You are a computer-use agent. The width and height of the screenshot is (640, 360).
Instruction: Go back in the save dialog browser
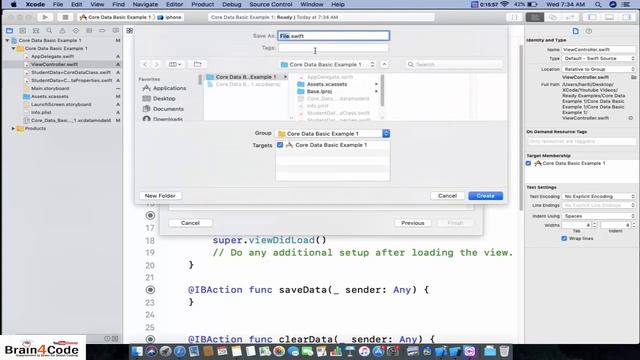(x=145, y=64)
